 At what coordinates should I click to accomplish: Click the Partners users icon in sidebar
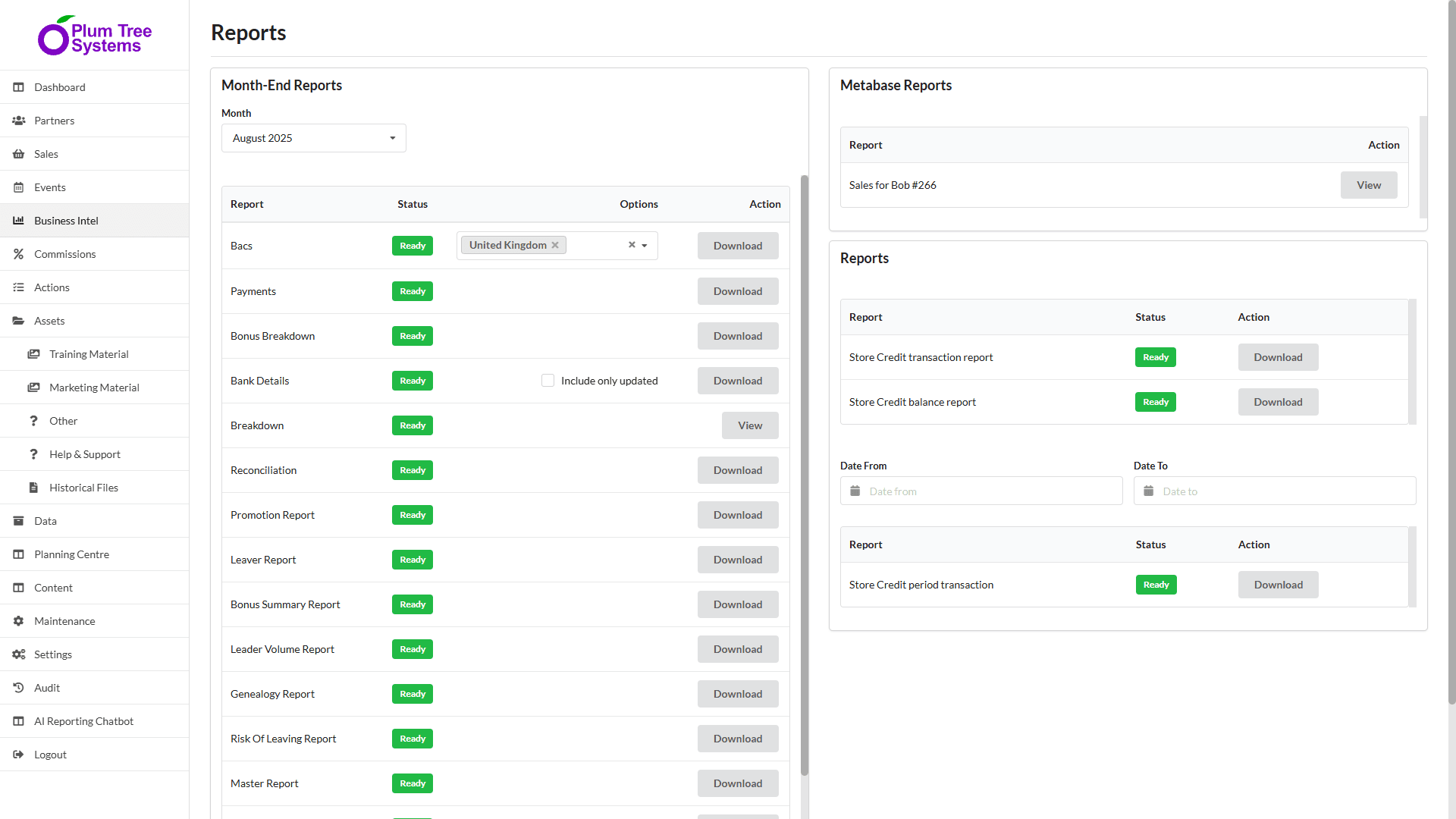click(19, 121)
